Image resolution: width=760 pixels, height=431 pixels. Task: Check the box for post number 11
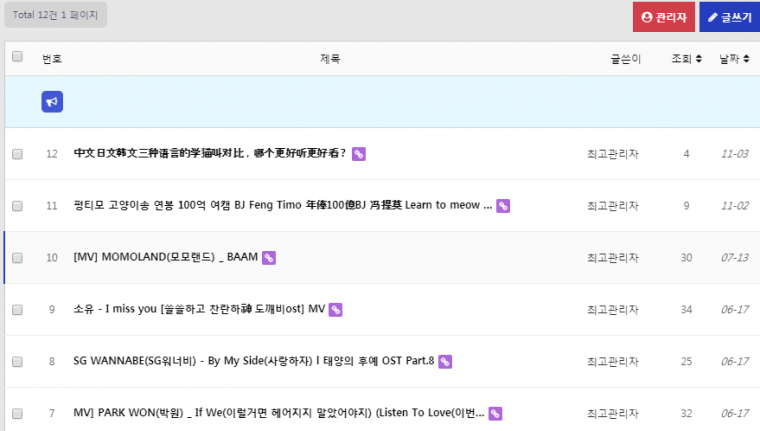[17, 206]
